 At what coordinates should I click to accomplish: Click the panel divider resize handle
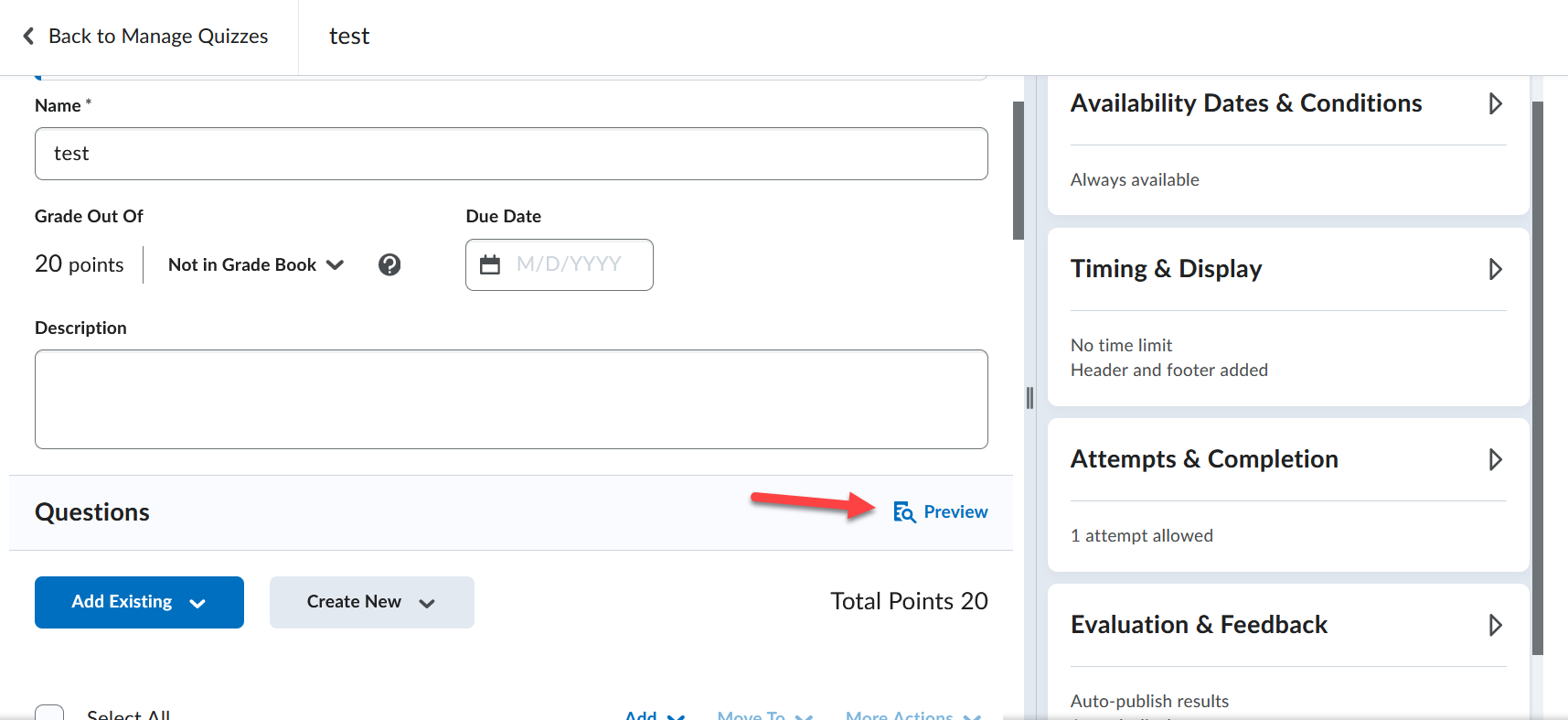pyautogui.click(x=1029, y=397)
